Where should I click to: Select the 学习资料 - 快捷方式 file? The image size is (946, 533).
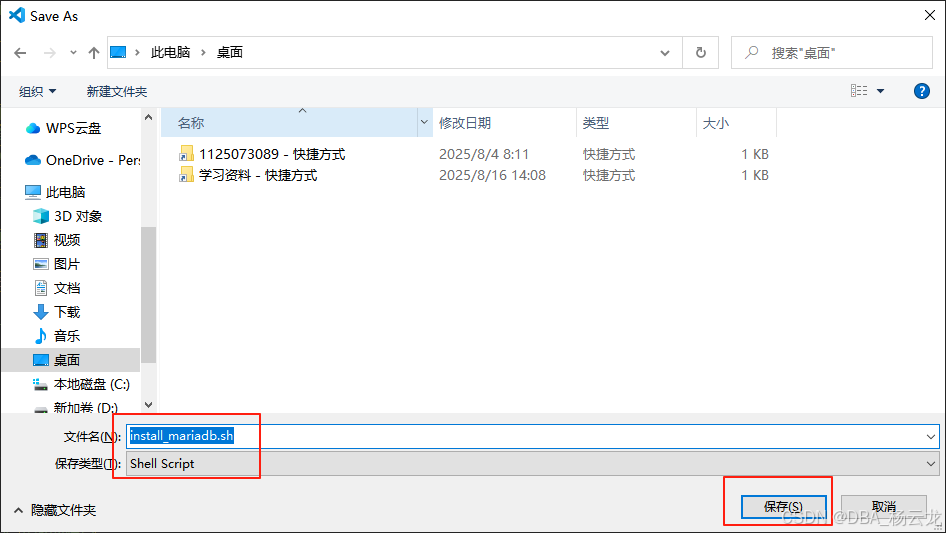point(258,176)
